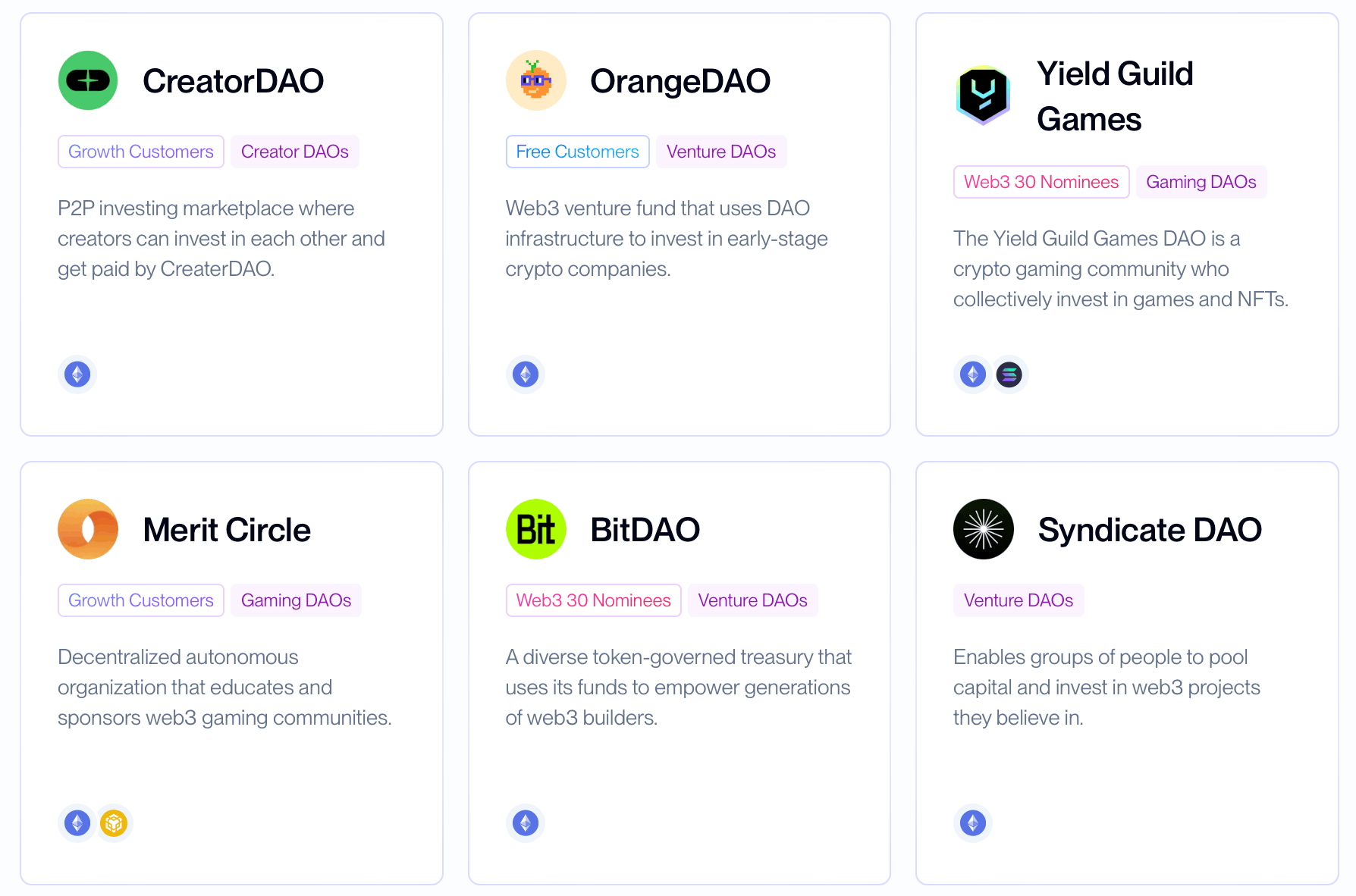The height and width of the screenshot is (896, 1356).
Task: Click the BNB Chain icon on Merit Circle
Action: click(114, 822)
